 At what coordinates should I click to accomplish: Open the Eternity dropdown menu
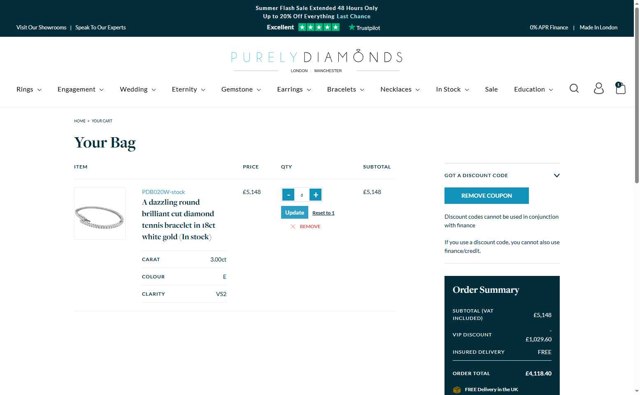(x=188, y=89)
